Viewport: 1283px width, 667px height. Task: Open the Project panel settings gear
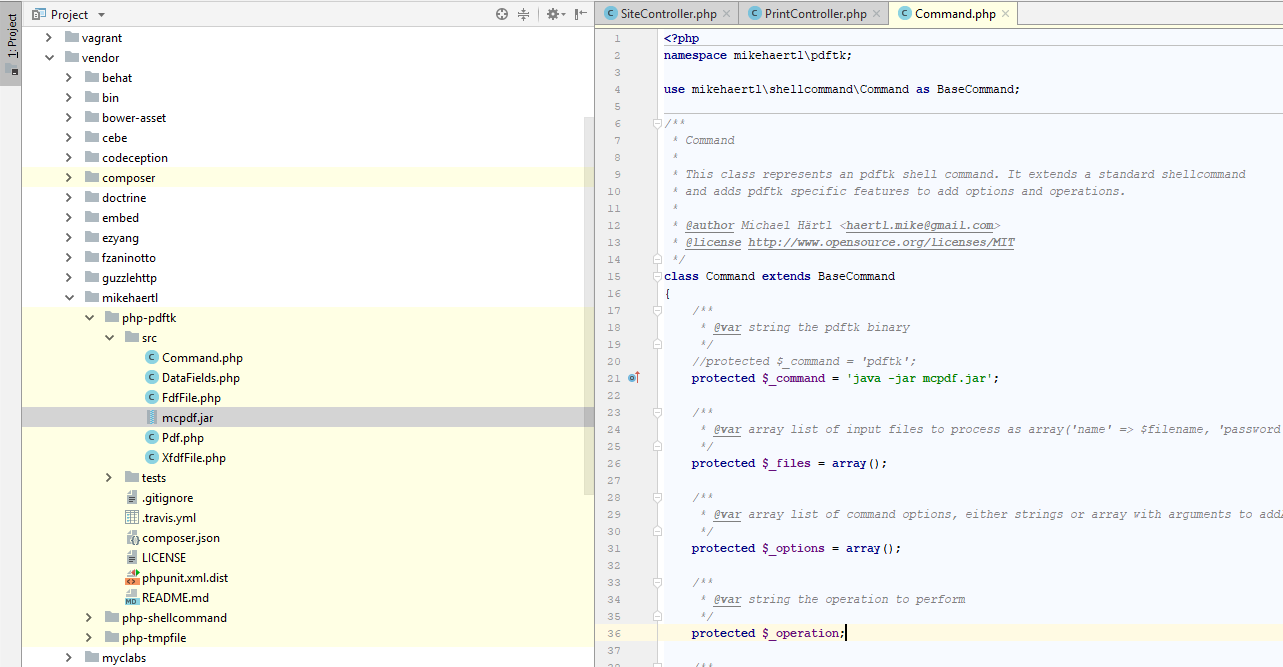pos(553,13)
